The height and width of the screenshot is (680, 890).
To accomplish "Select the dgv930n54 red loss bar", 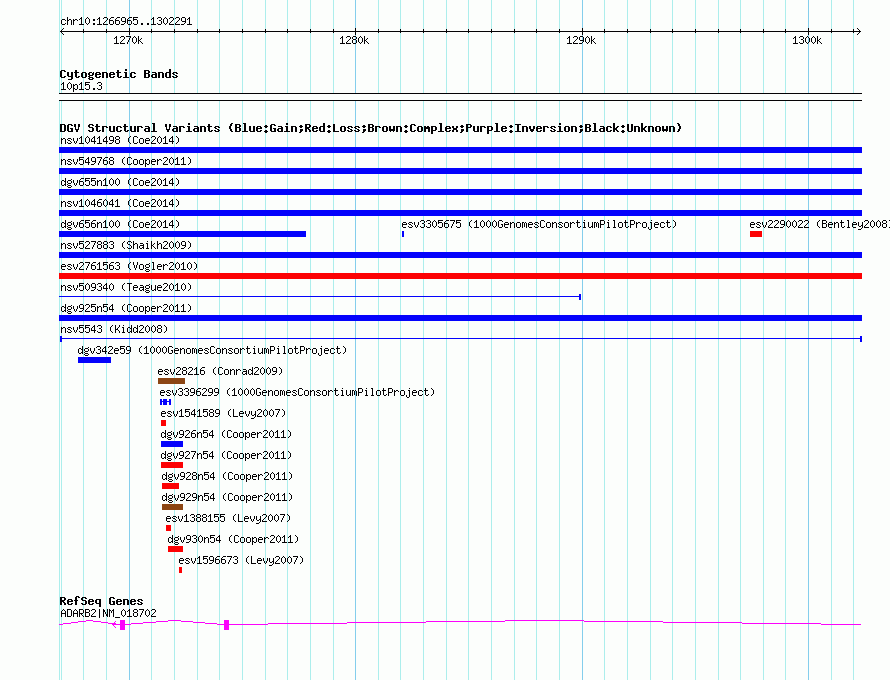I will coord(175,549).
